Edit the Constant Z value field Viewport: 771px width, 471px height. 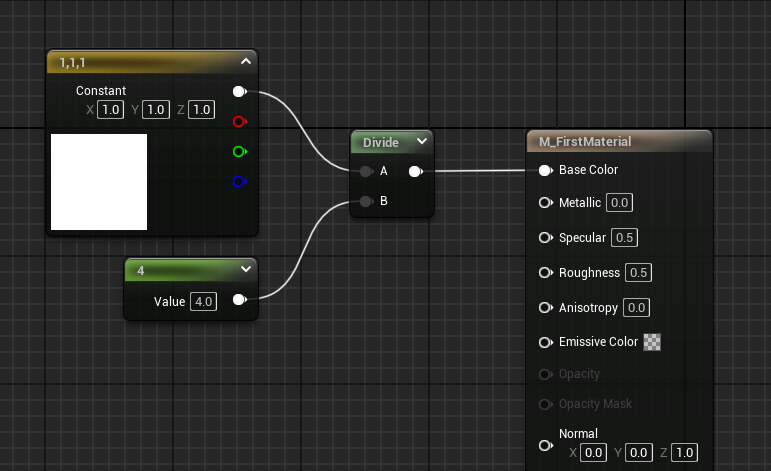(202, 110)
